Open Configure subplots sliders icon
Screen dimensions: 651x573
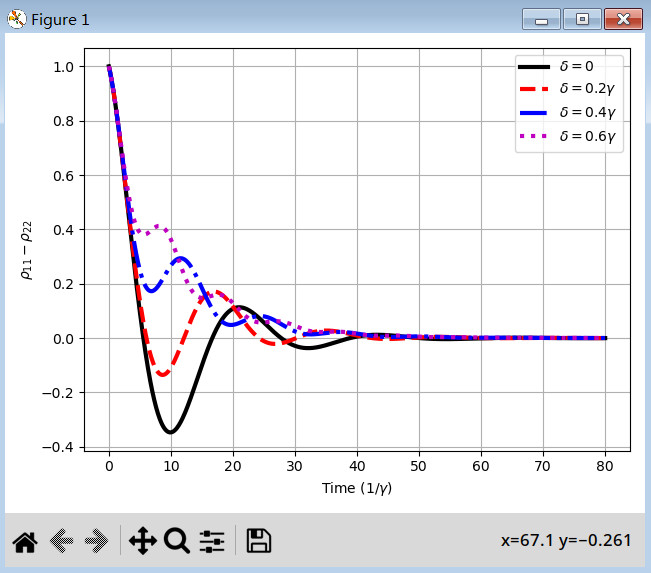[x=212, y=541]
